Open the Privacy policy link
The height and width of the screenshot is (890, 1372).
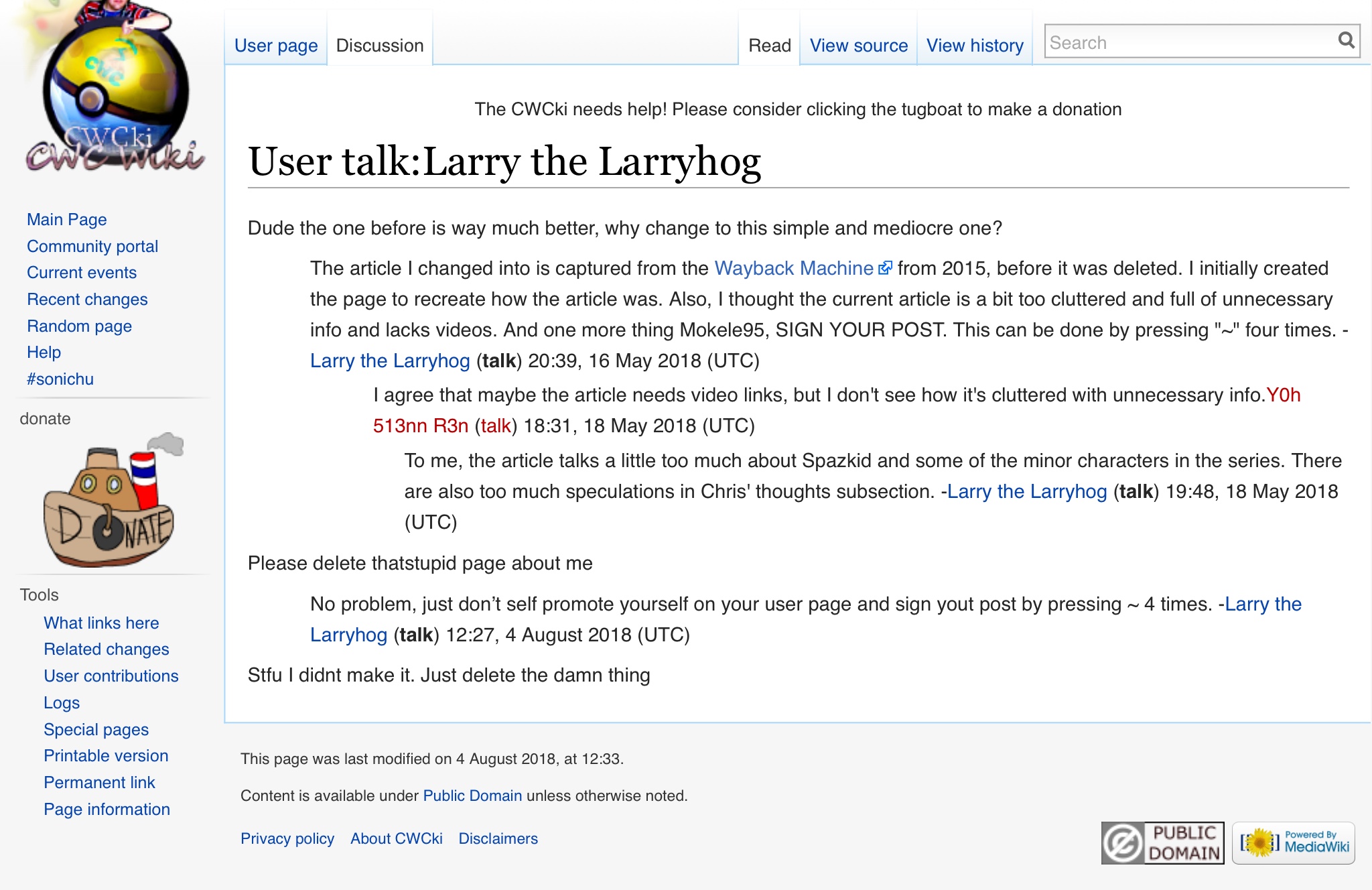coord(287,838)
